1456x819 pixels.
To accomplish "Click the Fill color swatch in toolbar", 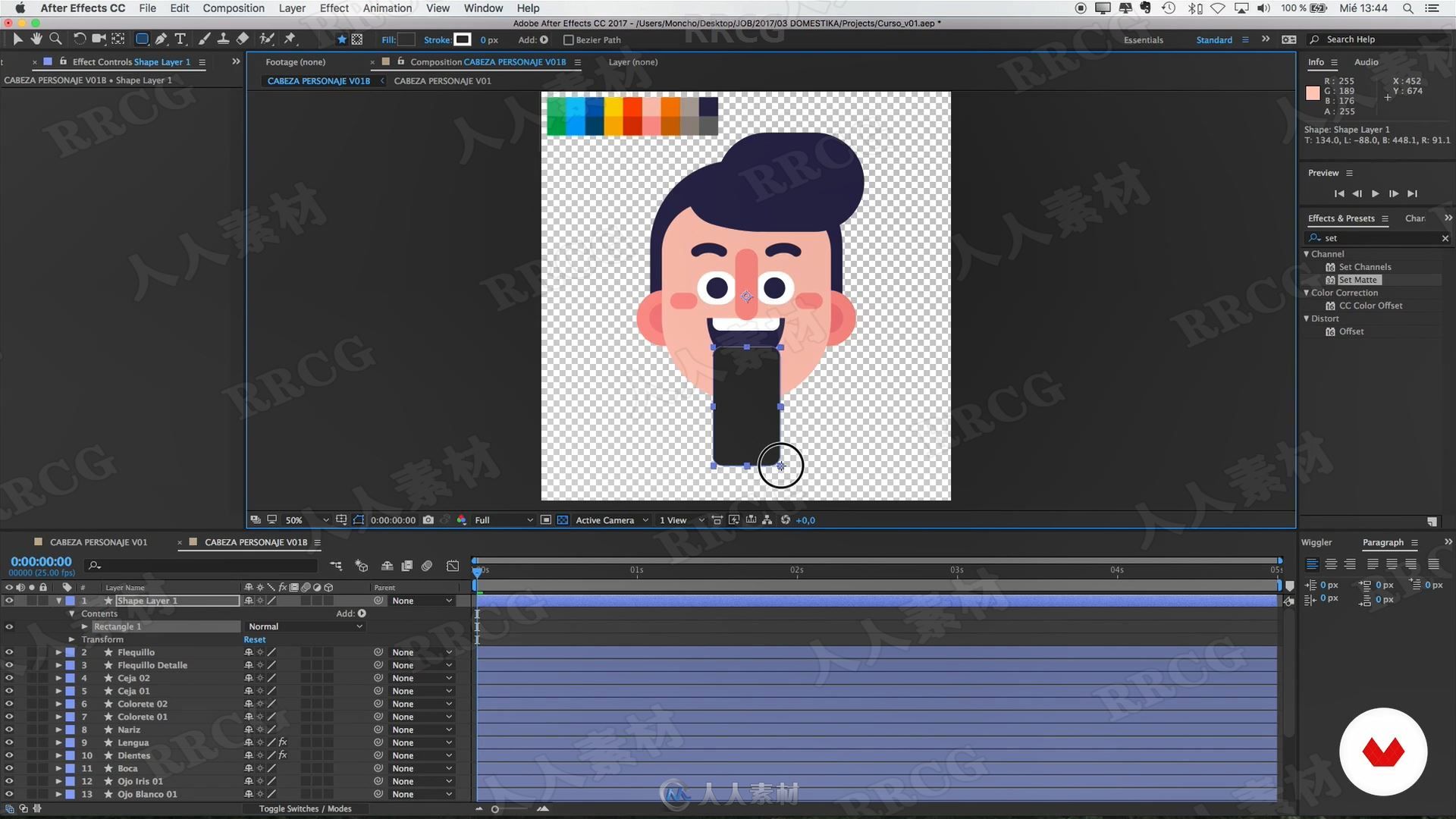I will pyautogui.click(x=405, y=40).
